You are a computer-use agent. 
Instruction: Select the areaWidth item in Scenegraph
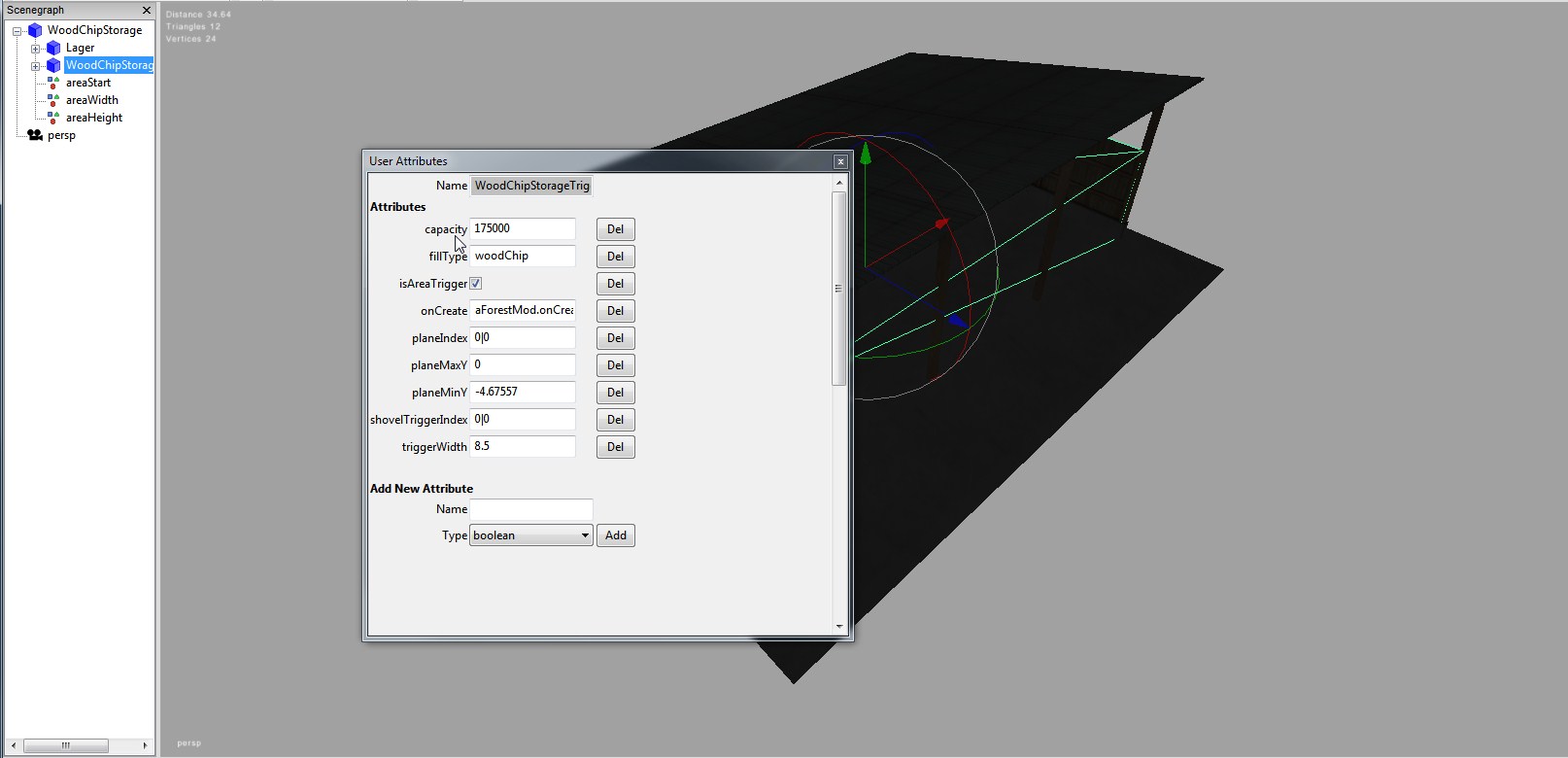pos(92,100)
